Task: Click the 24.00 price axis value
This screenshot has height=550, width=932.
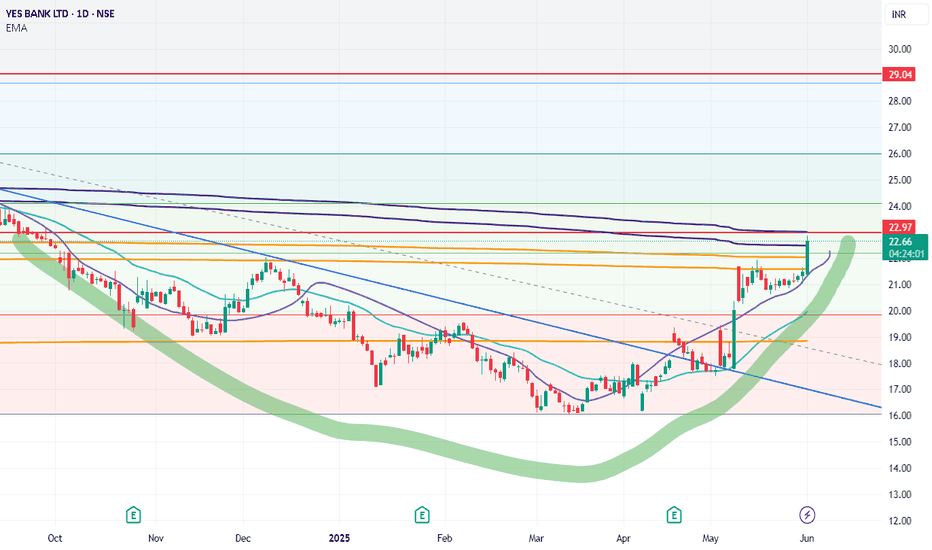Action: [899, 206]
